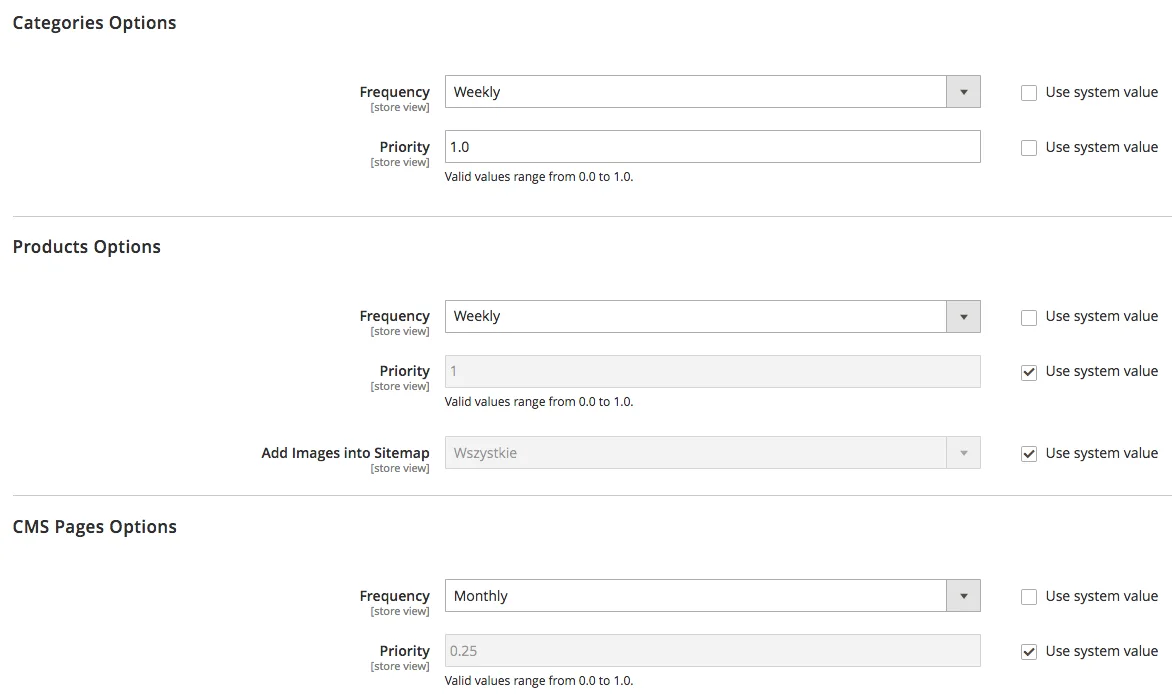Toggle Use system value for Categories Frequency
Viewport: 1172px width, 697px height.
1029,93
